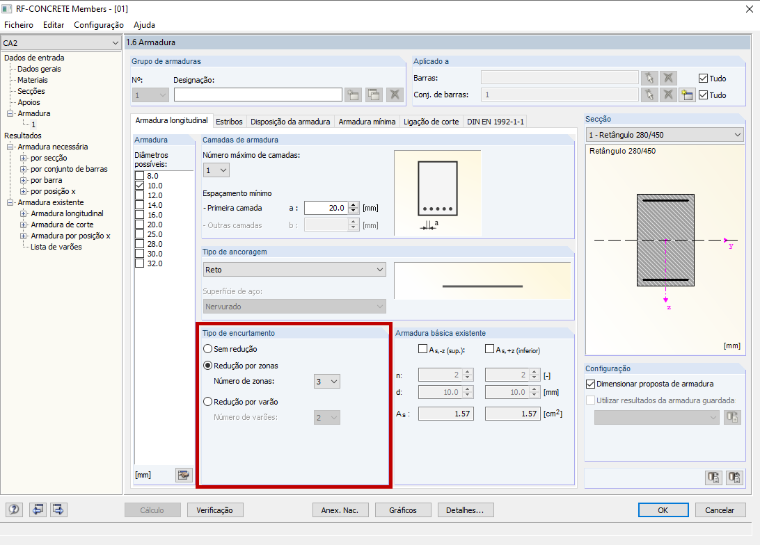Click the delete icon in the Conj. de barras row
760x545 pixels.
pos(668,95)
